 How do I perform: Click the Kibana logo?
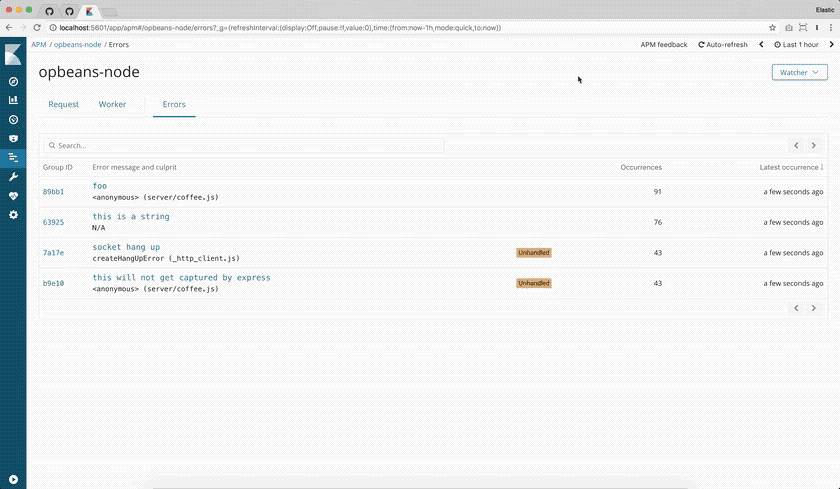tap(13, 55)
